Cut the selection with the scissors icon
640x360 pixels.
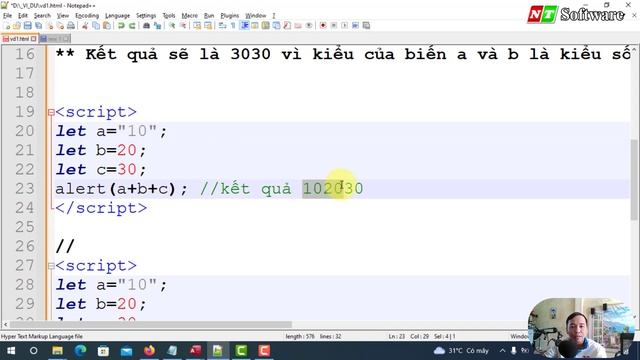tap(85, 26)
